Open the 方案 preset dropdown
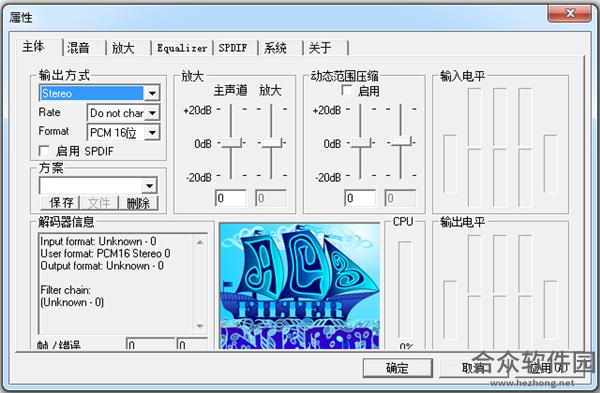 pos(149,186)
